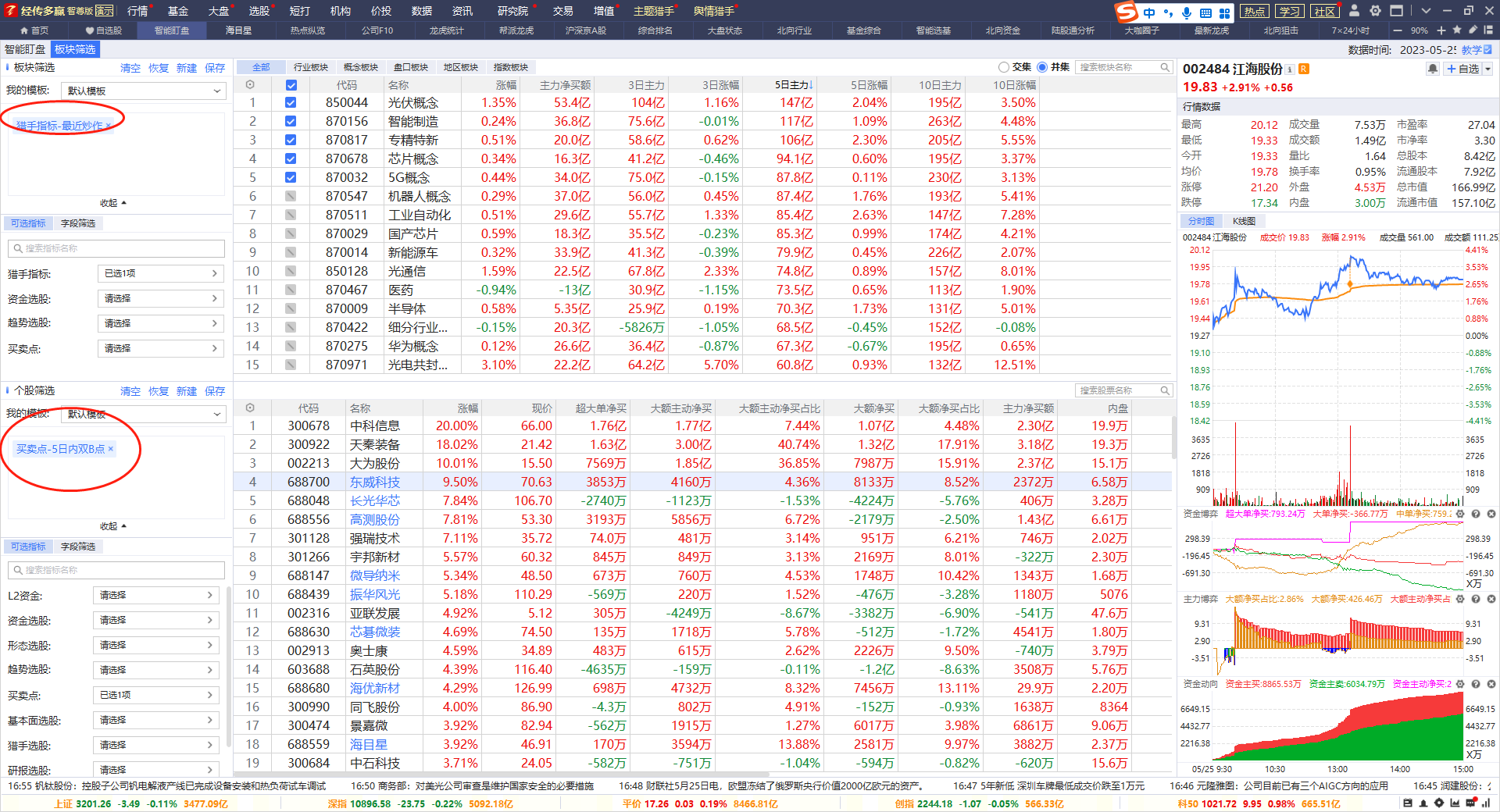Close the 主力博弈 indicator panel

1491,599
